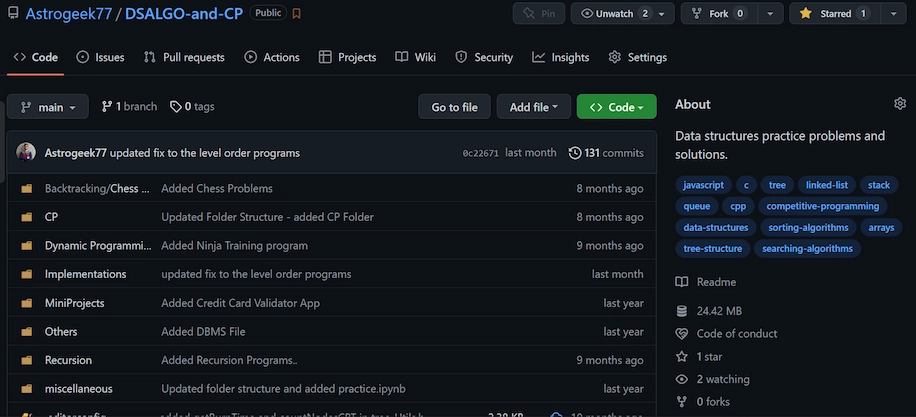916x417 pixels.
Task: Click the folder icon of Others row
Action: pos(26,331)
